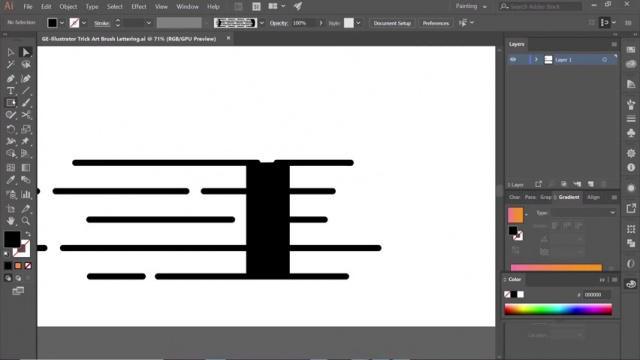Click Stroke label in control bar
This screenshot has width=640, height=360.
[x=102, y=23]
